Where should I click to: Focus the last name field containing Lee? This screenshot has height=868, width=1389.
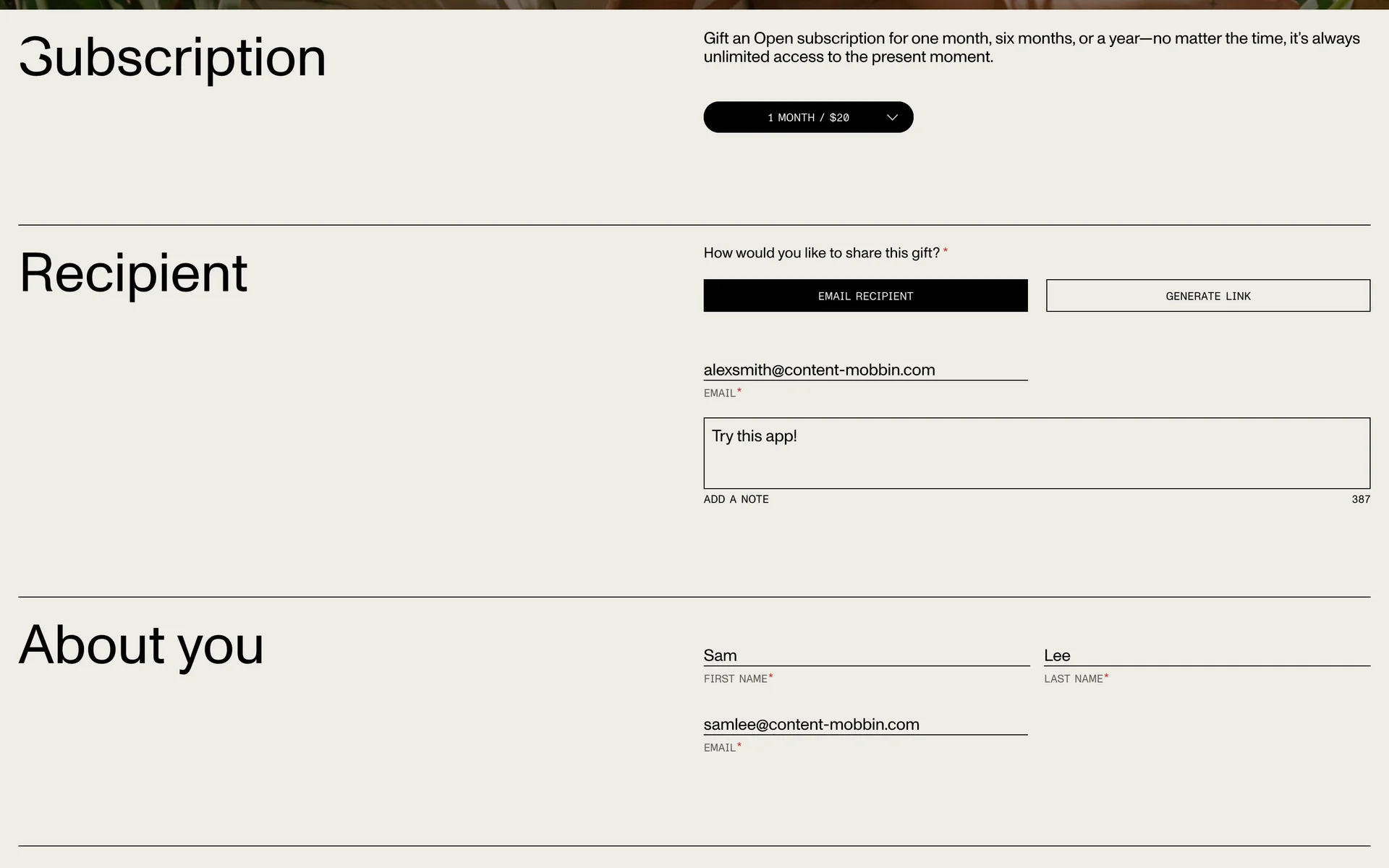pyautogui.click(x=1206, y=655)
